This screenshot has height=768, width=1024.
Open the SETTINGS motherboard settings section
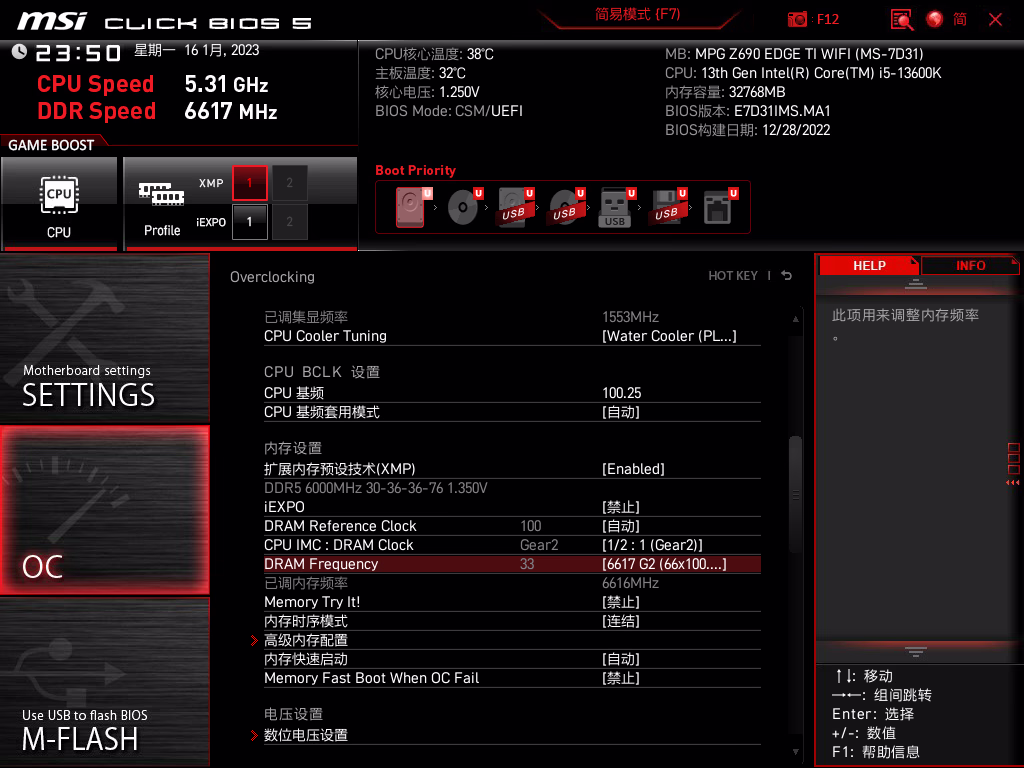coord(105,340)
